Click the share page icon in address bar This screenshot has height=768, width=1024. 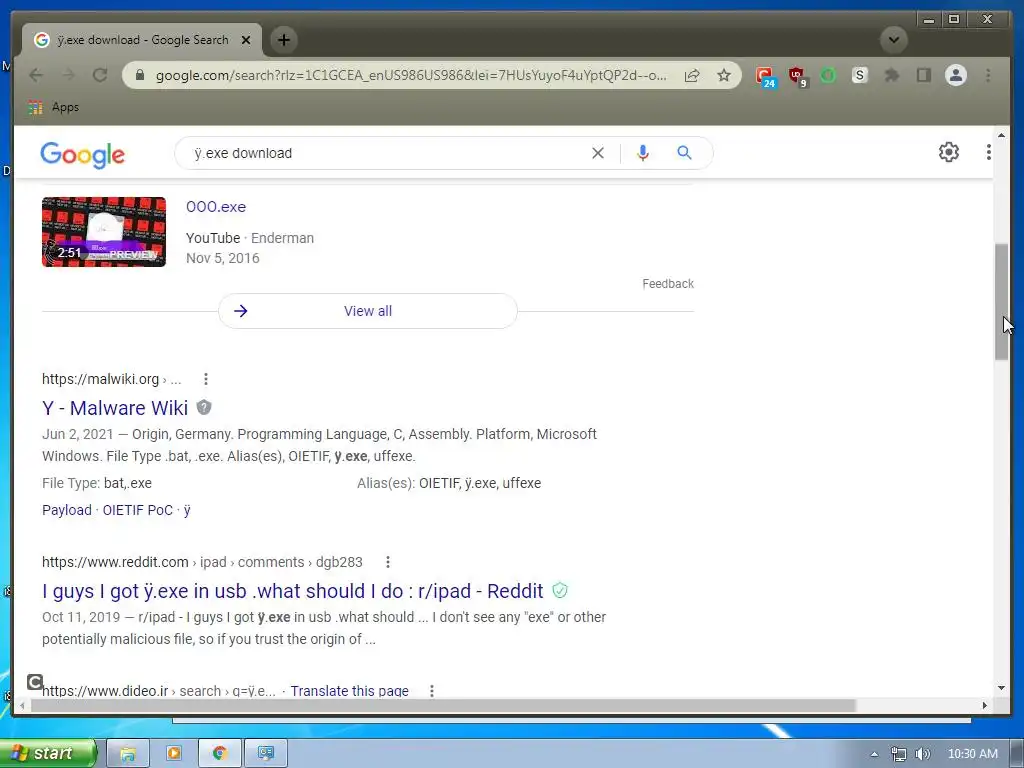(x=692, y=75)
